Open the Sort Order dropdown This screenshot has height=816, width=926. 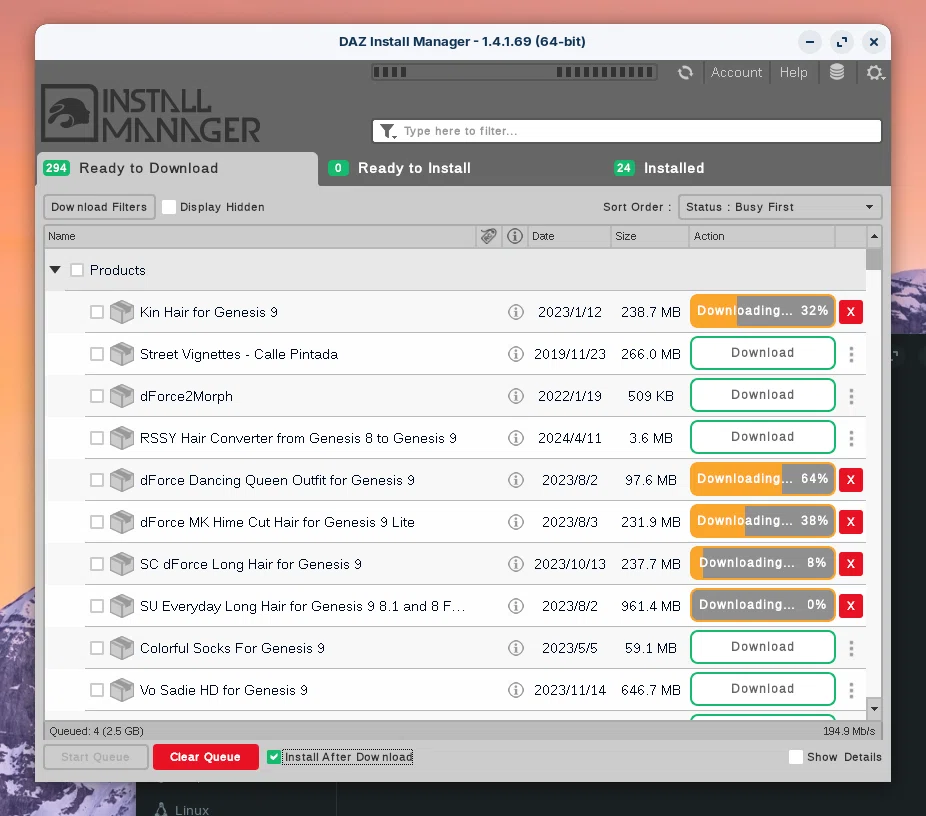point(780,207)
